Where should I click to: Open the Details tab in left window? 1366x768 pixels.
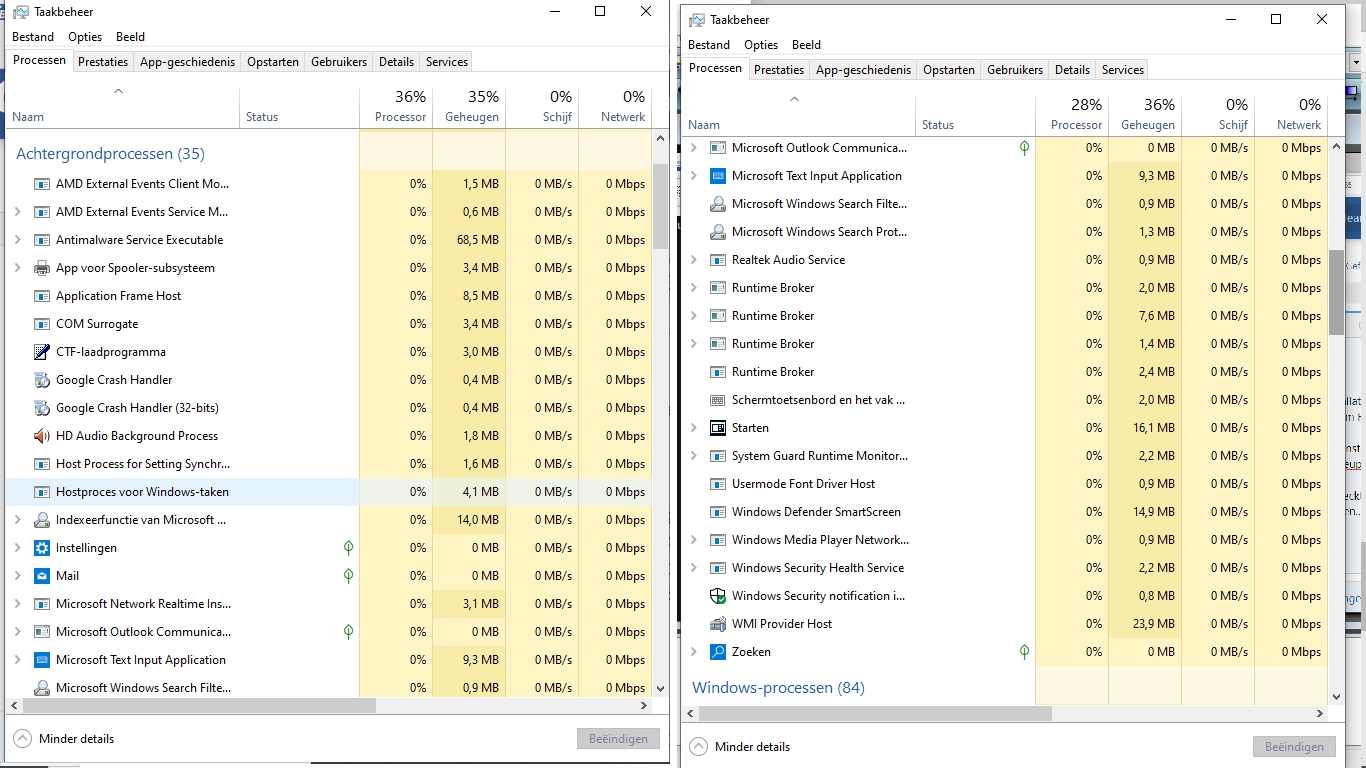coord(396,62)
